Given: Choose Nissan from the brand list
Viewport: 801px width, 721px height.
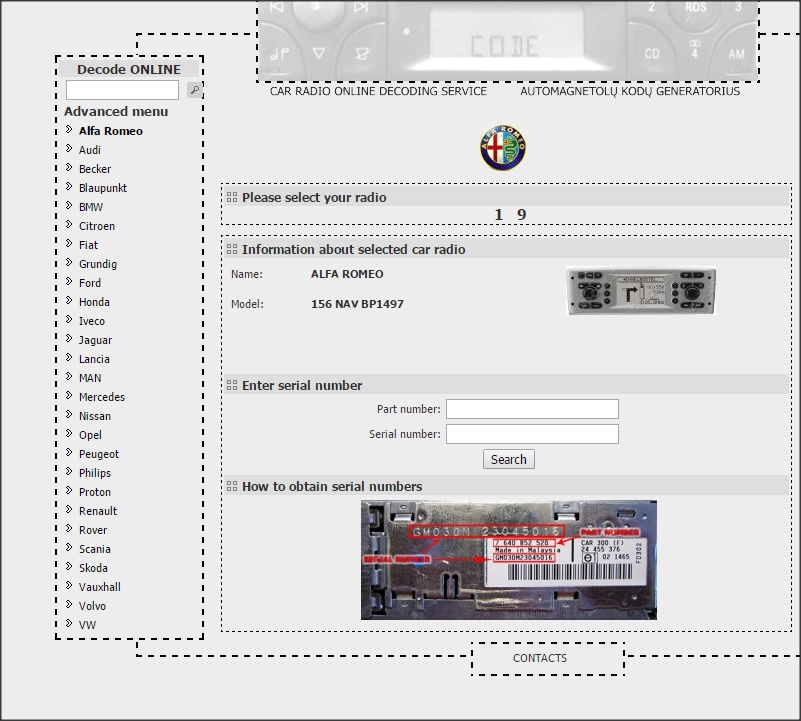Looking at the screenshot, I should pos(95,416).
